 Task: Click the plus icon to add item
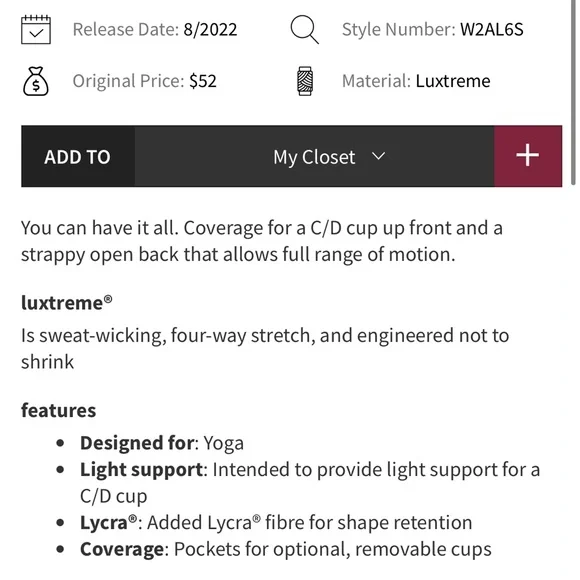(x=528, y=156)
